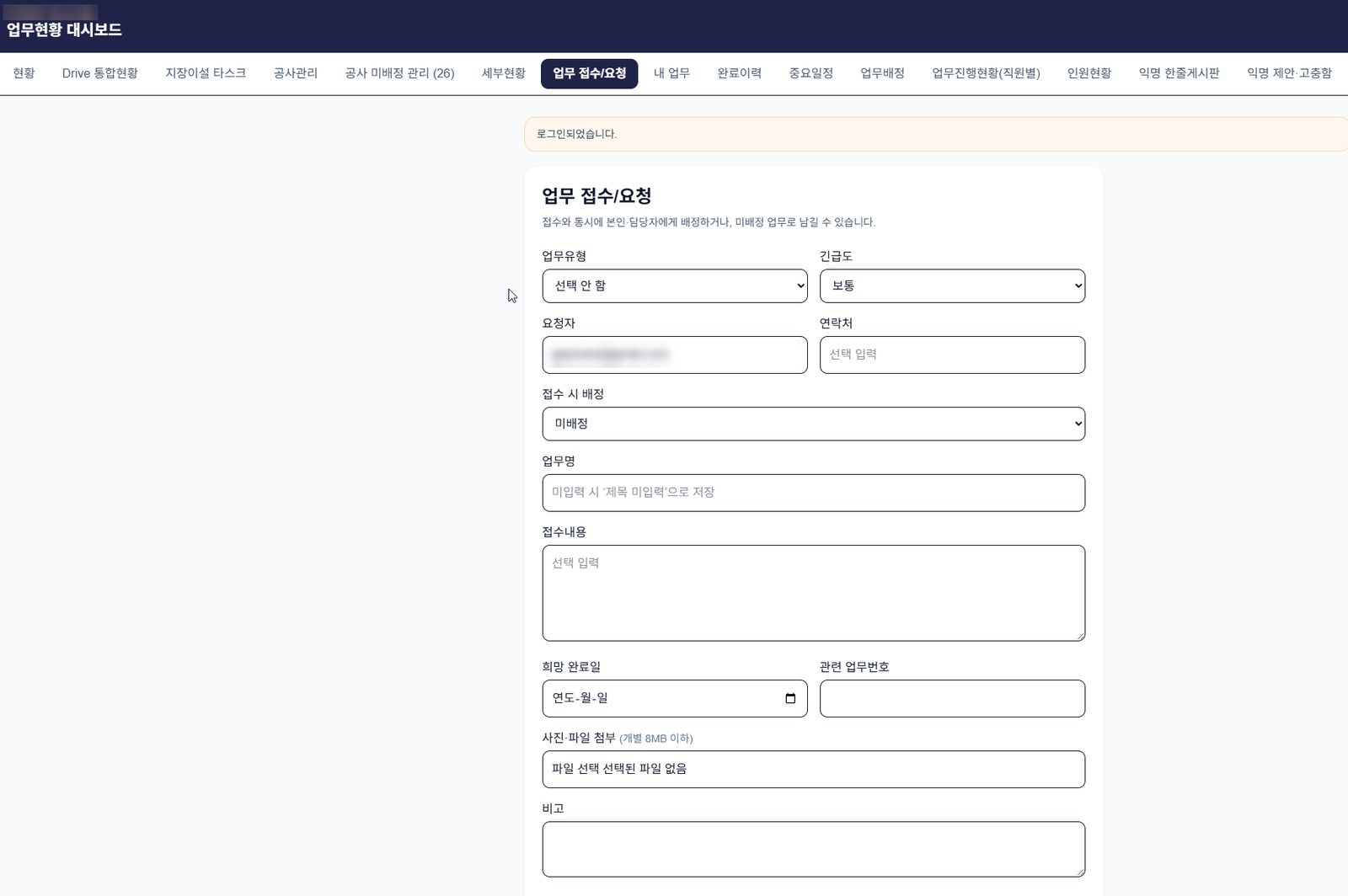Open the 중요일정 tab

click(811, 73)
